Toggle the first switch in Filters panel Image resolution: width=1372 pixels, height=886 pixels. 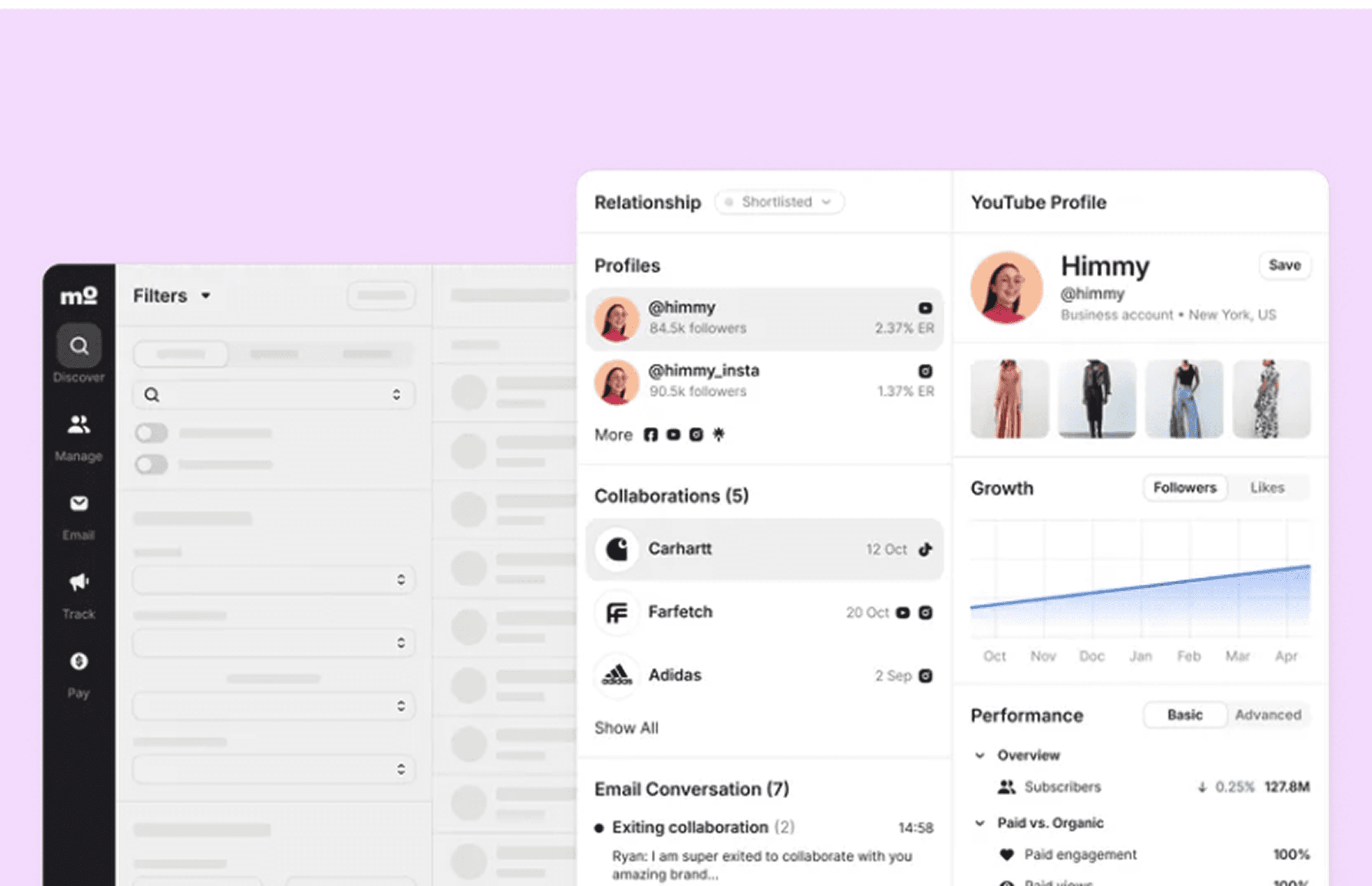coord(151,433)
